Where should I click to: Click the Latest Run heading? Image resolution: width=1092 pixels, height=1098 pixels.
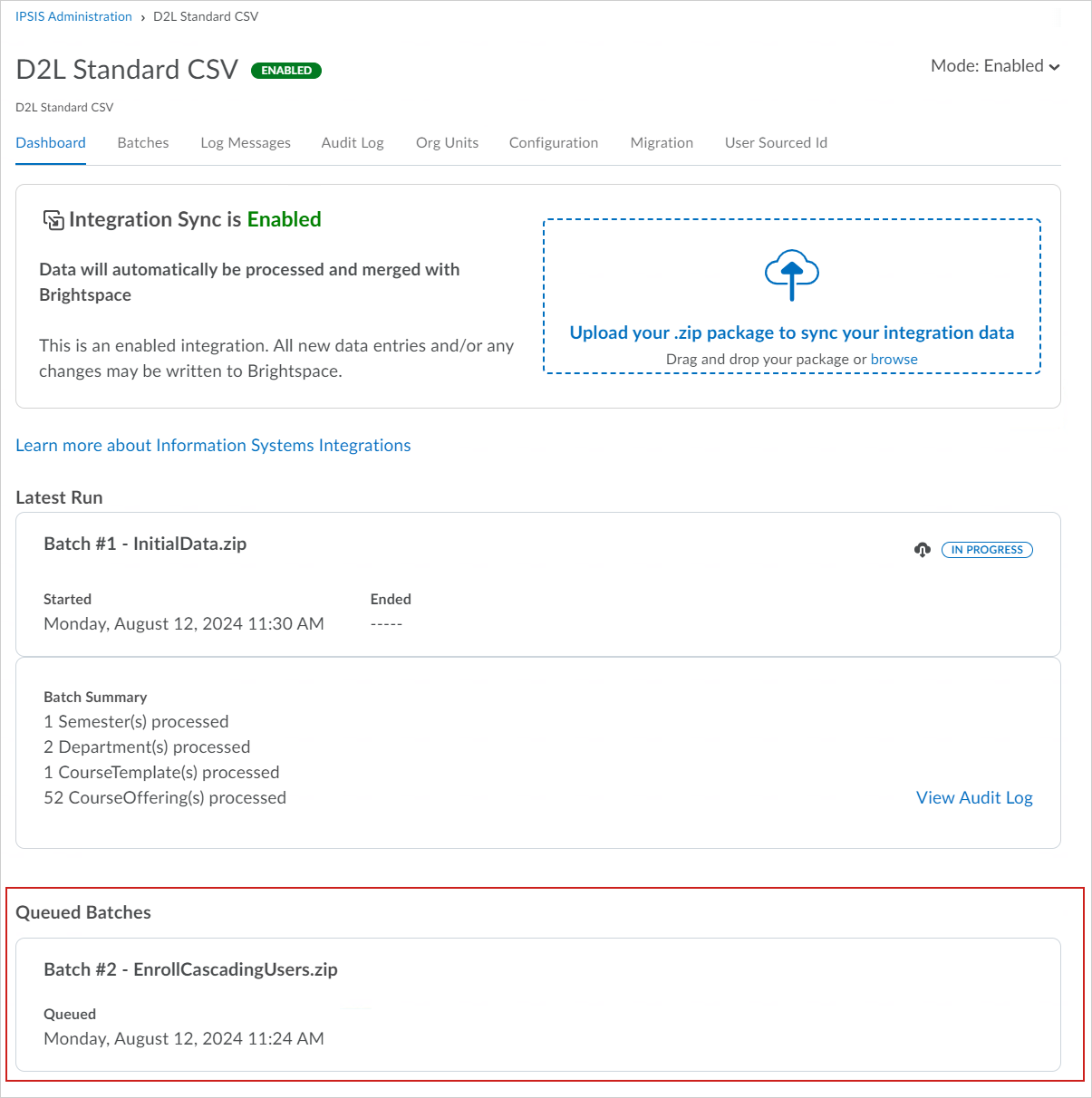(59, 497)
